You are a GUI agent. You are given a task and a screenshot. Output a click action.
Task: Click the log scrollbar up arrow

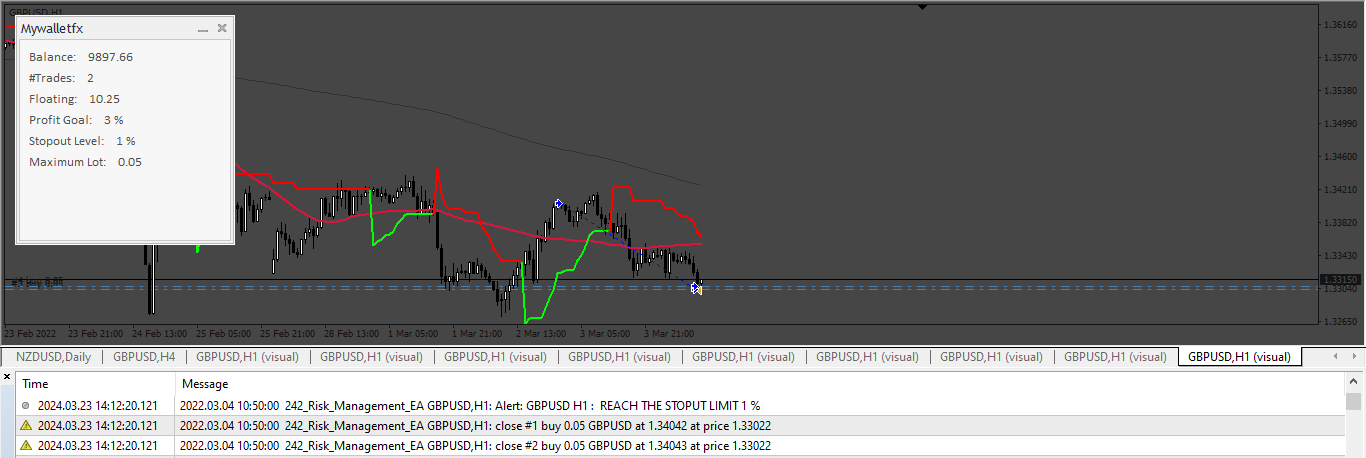[1354, 383]
